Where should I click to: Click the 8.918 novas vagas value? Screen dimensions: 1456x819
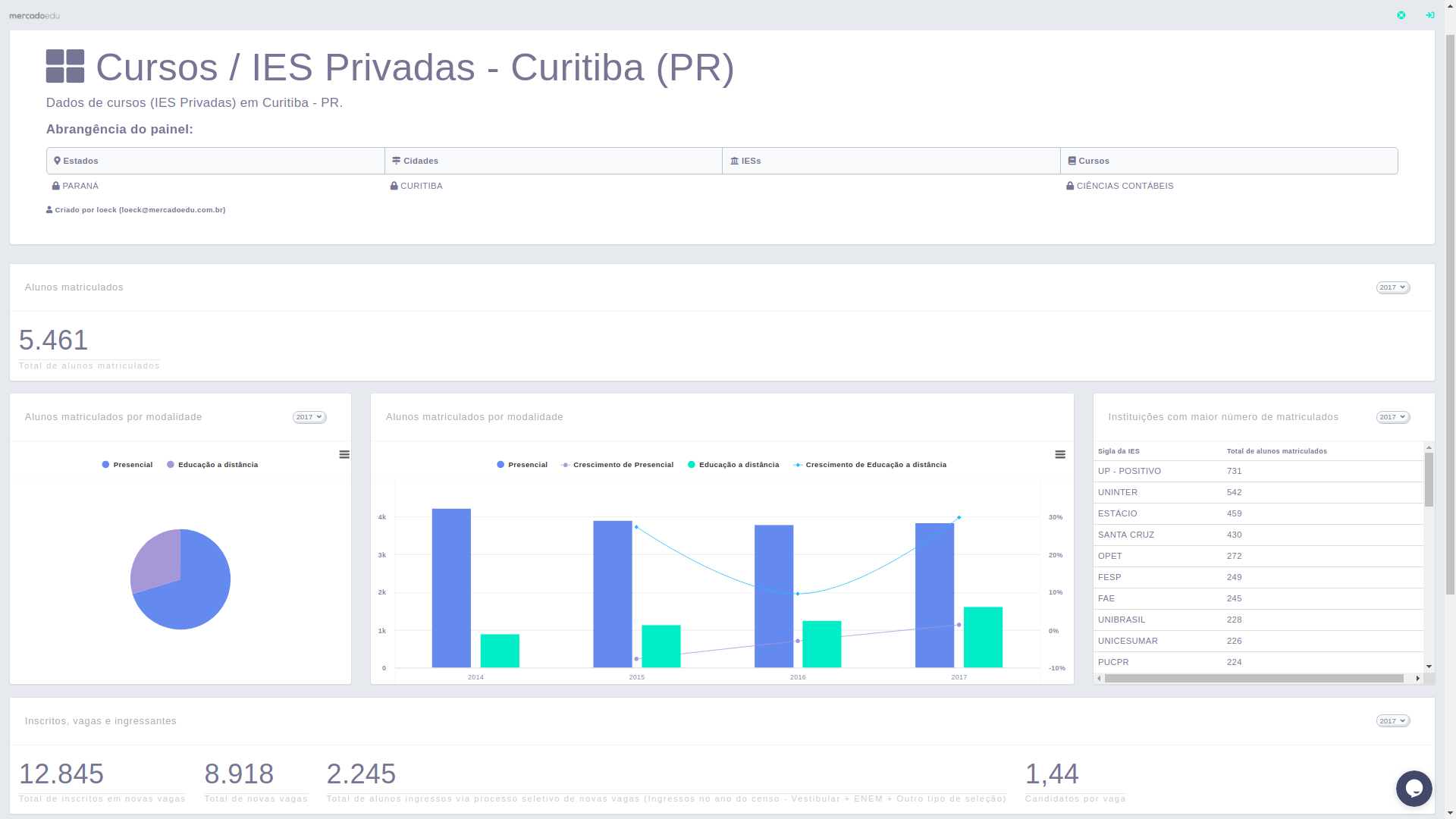tap(239, 774)
